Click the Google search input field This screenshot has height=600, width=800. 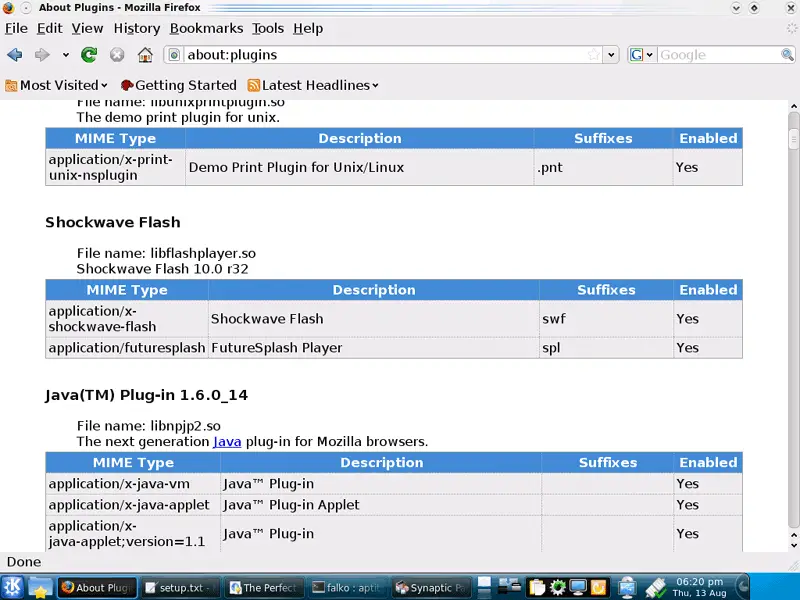click(719, 55)
